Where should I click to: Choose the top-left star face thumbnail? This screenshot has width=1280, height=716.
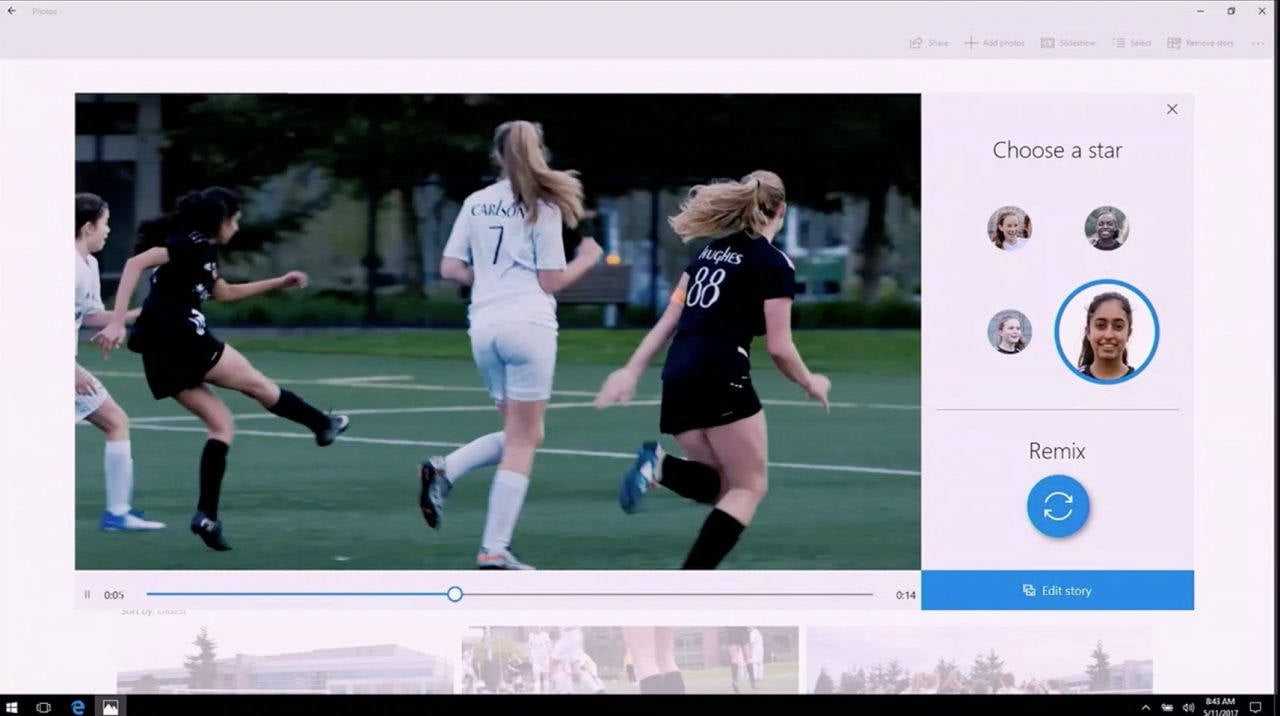[1009, 228]
